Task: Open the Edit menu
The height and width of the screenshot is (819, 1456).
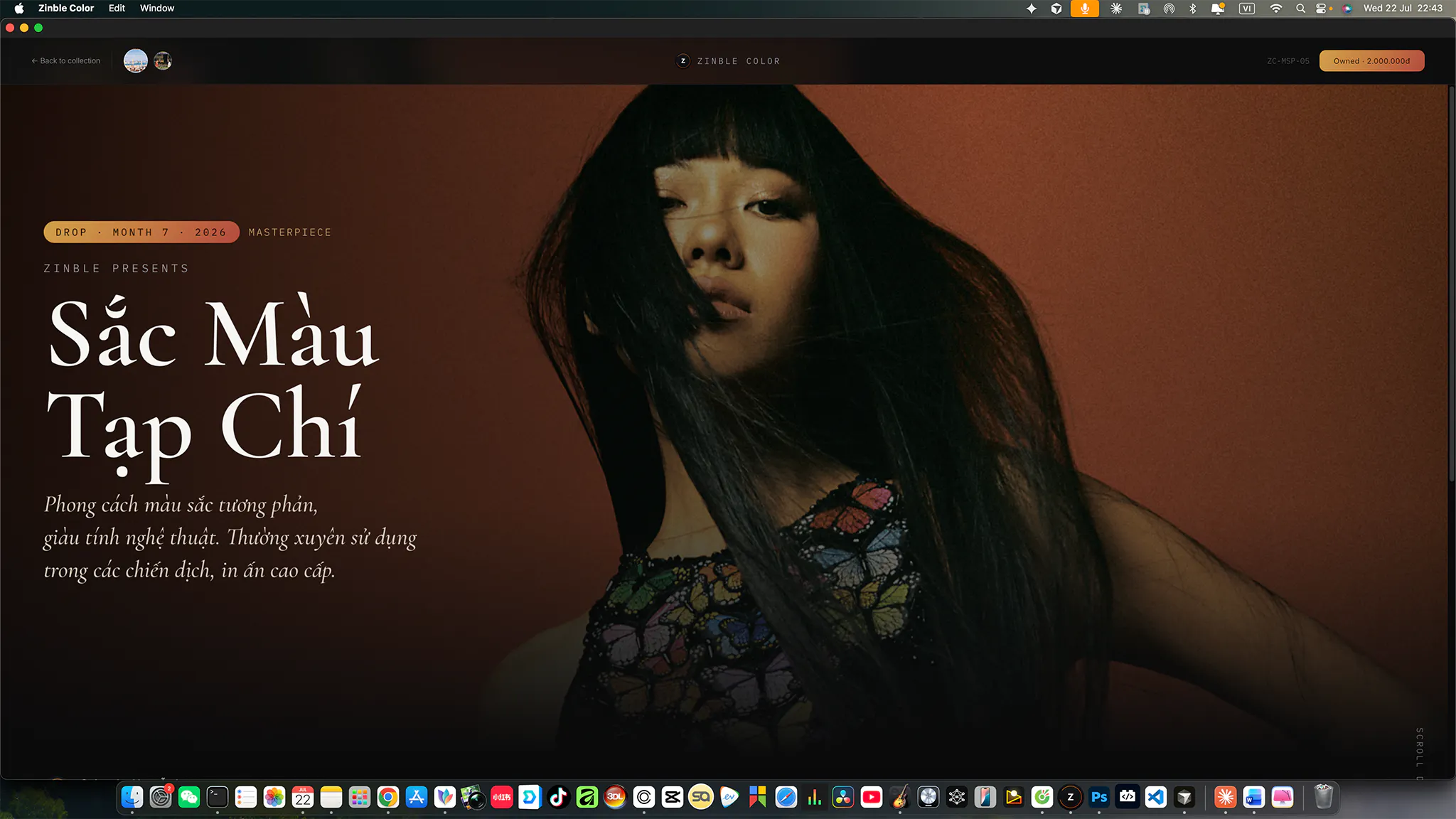Action: coord(117,8)
